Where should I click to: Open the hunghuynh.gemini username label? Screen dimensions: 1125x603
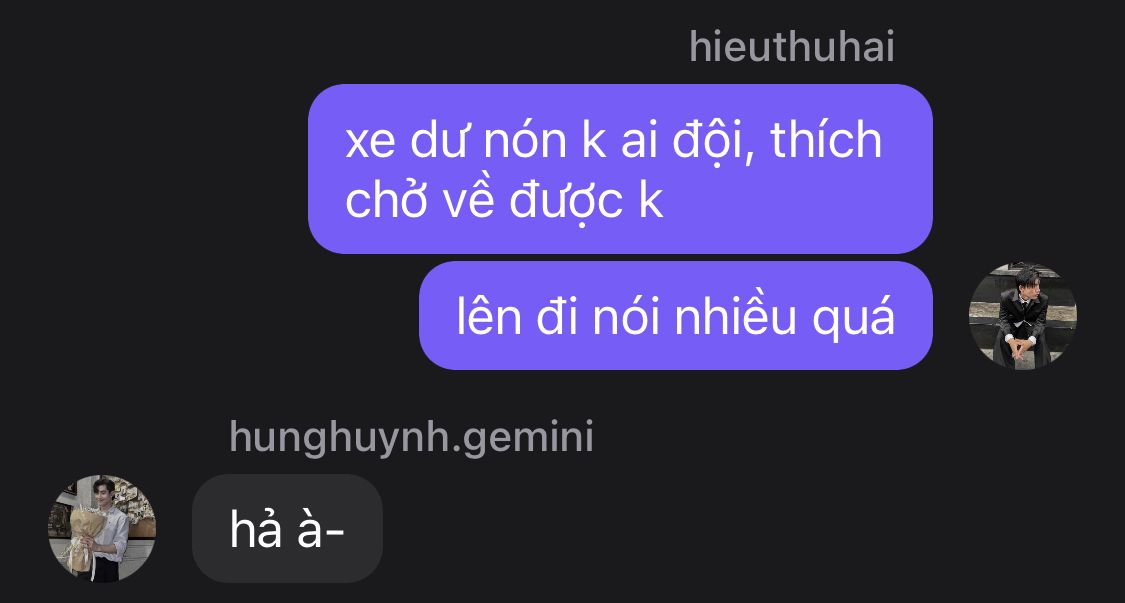click(x=411, y=437)
